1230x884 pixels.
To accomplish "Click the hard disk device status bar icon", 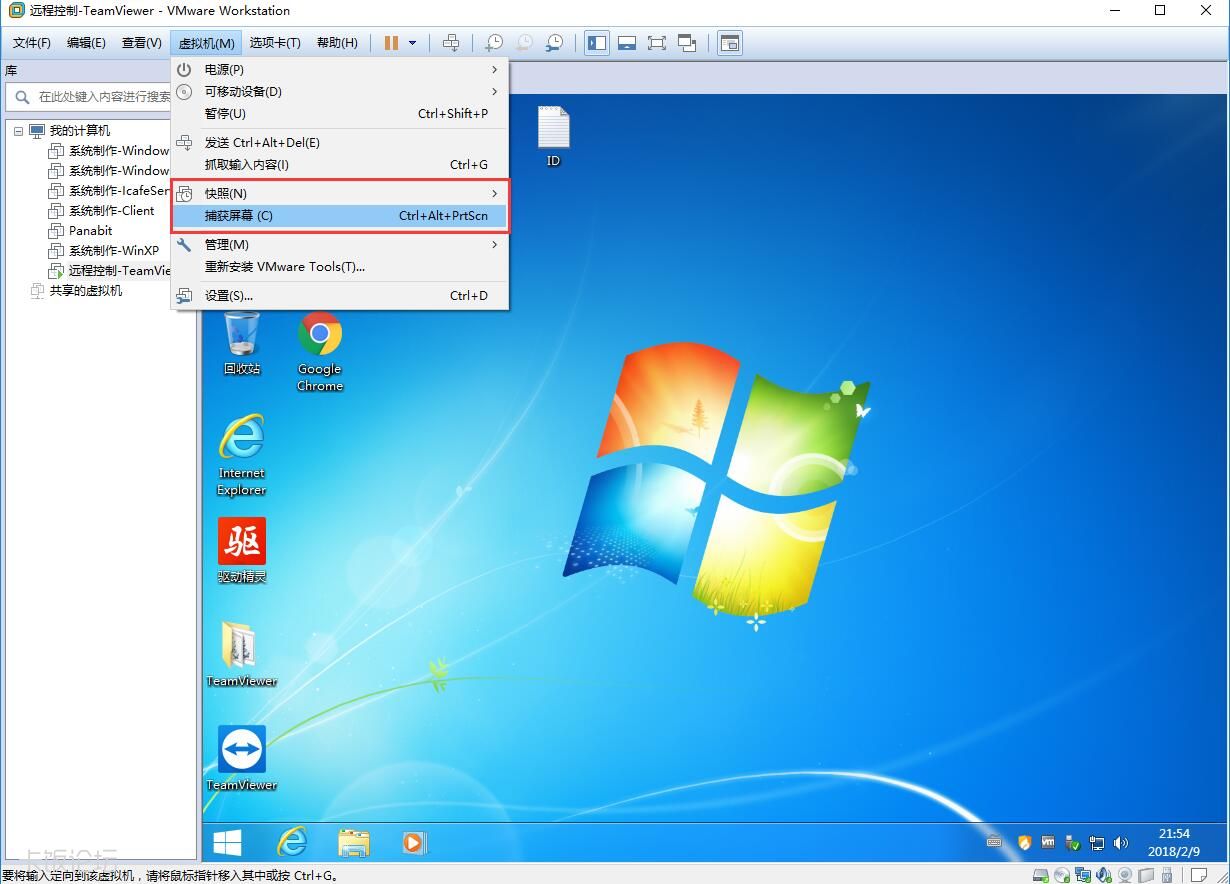I will [1041, 876].
